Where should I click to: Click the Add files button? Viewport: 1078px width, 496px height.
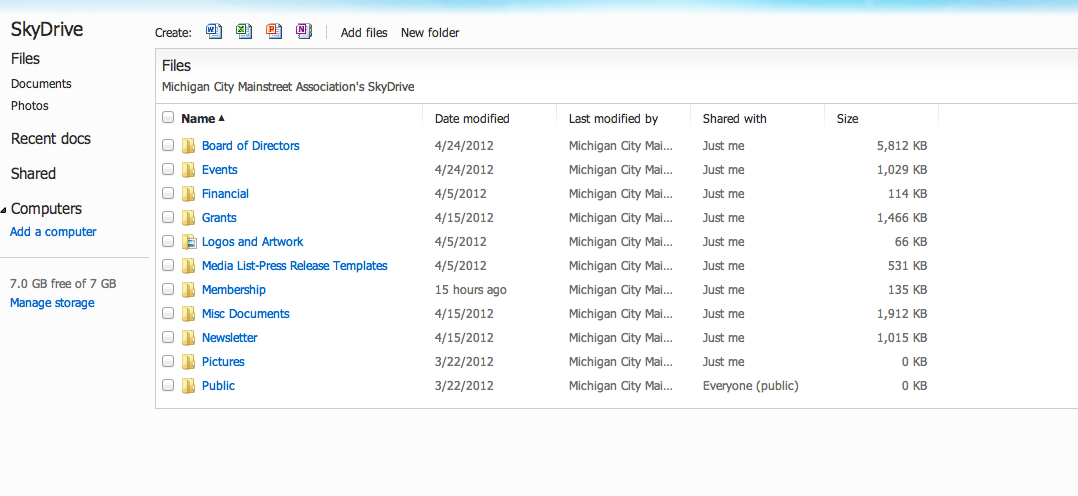click(x=364, y=33)
